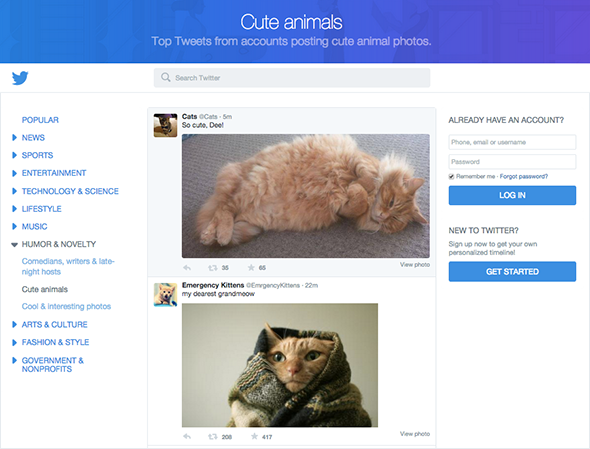Image resolution: width=590 pixels, height=449 pixels.
Task: Reply to the Emergency Kittens tweet
Action: click(x=187, y=437)
